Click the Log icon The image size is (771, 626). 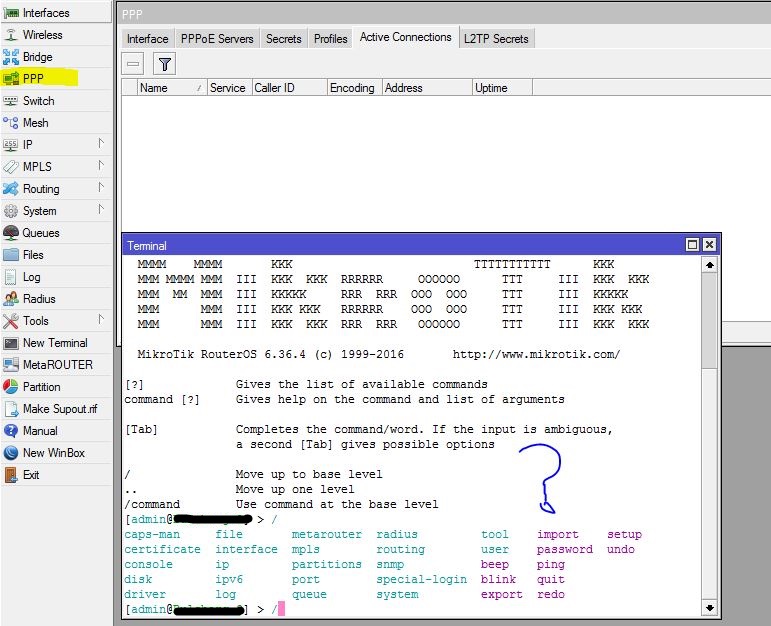point(11,277)
